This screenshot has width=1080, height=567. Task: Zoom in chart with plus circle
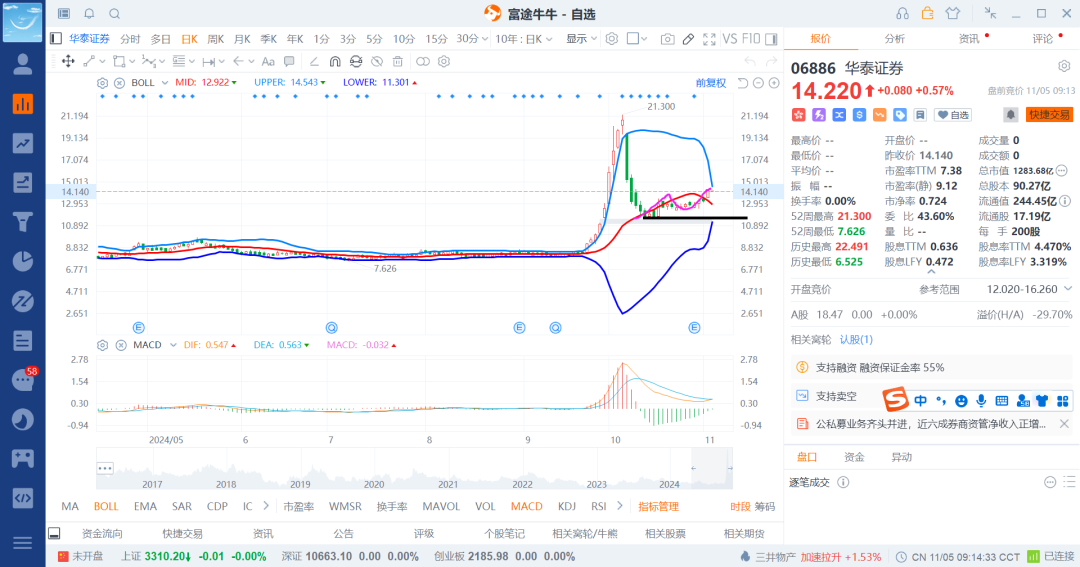coord(774,83)
